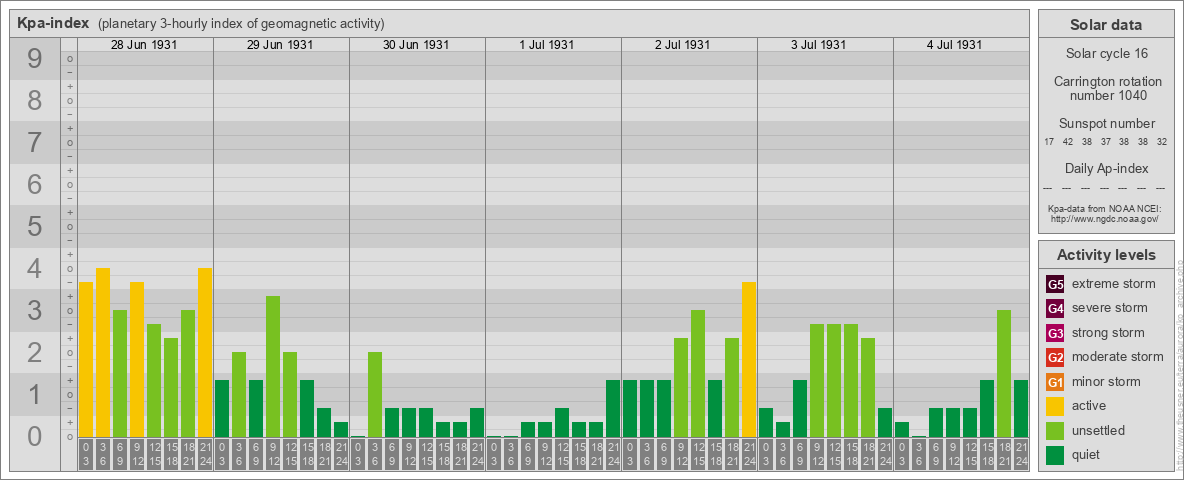Screen dimensions: 1184x480
Task: Click the '21 24' time label under 4 Jul
Action: [1020, 454]
